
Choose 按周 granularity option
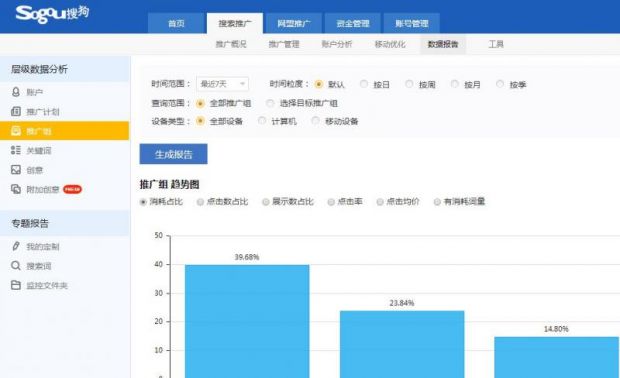(x=409, y=84)
